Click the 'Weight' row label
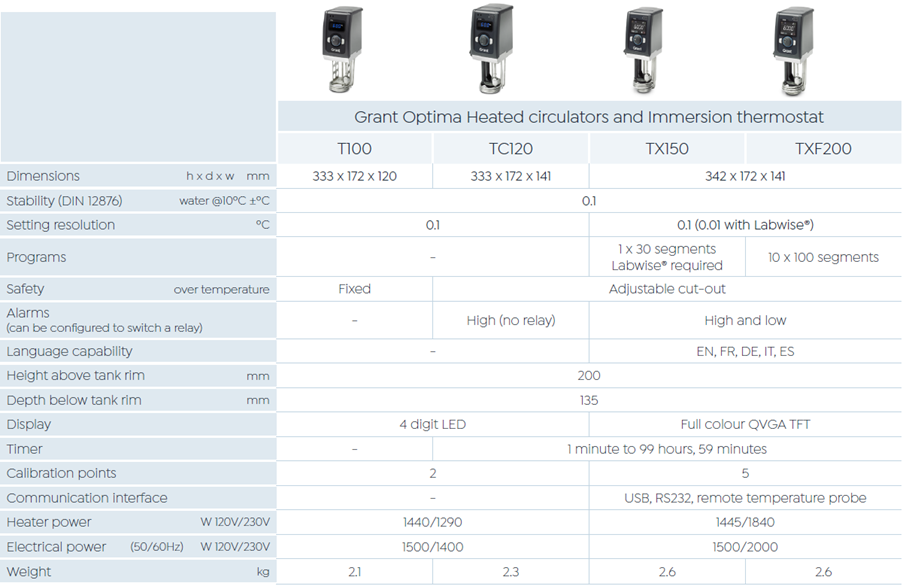Image resolution: width=906 pixels, height=588 pixels. [29, 572]
